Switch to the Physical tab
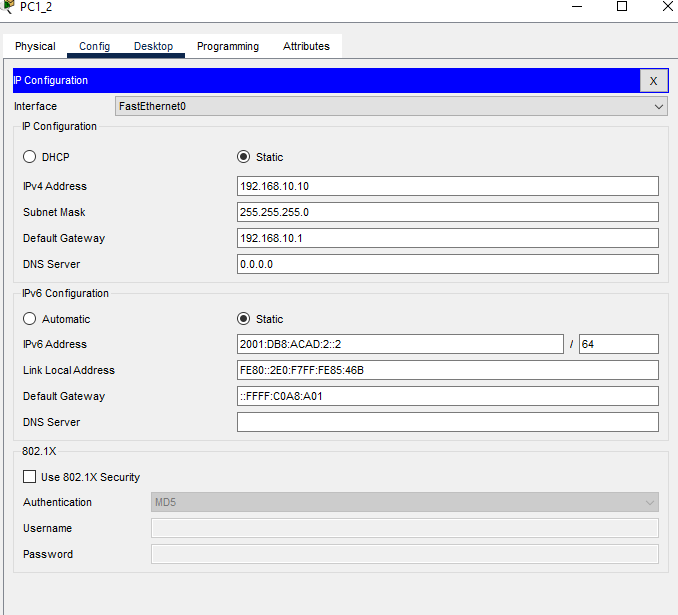 pyautogui.click(x=35, y=46)
